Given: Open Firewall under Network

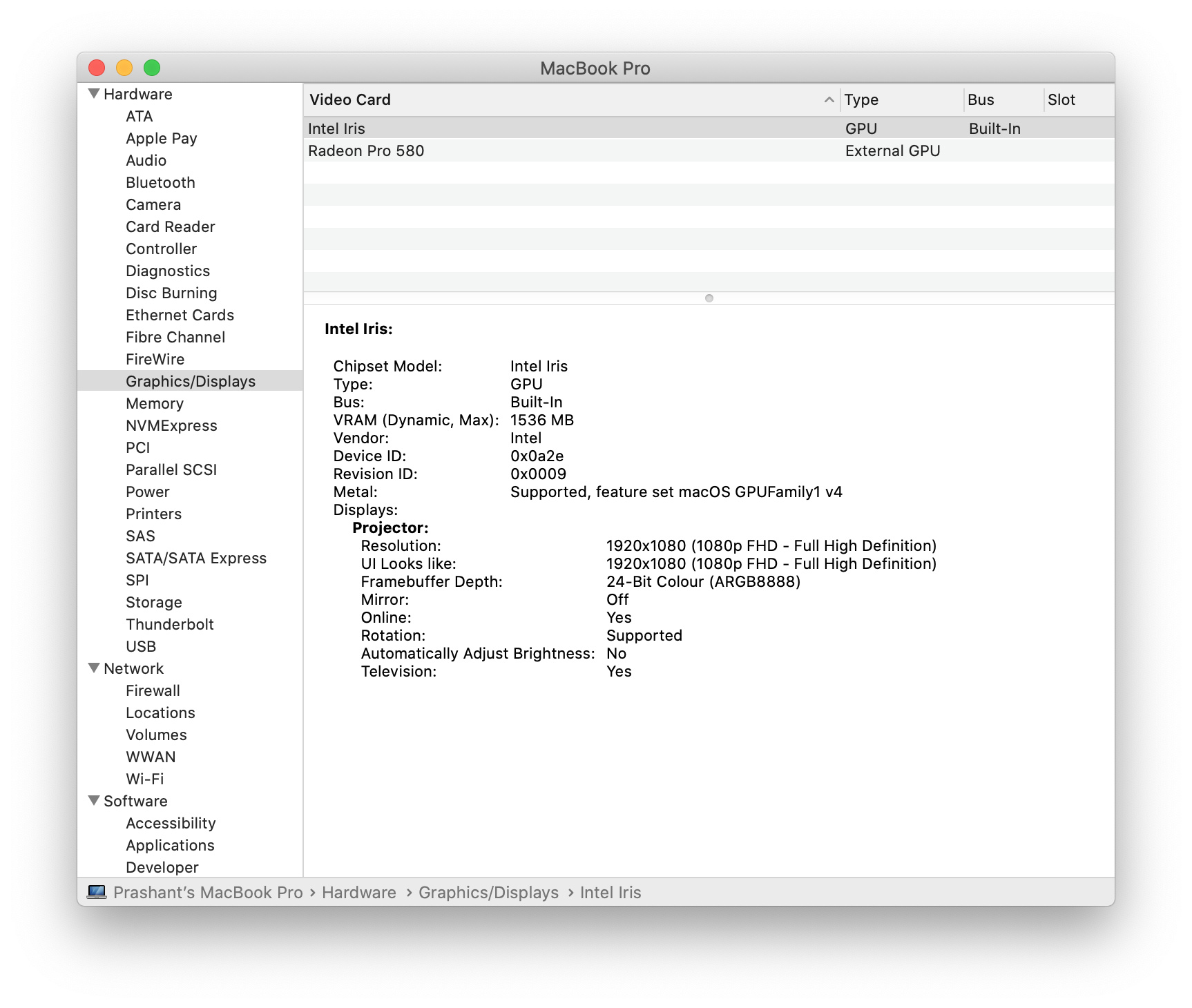Looking at the screenshot, I should 153,690.
